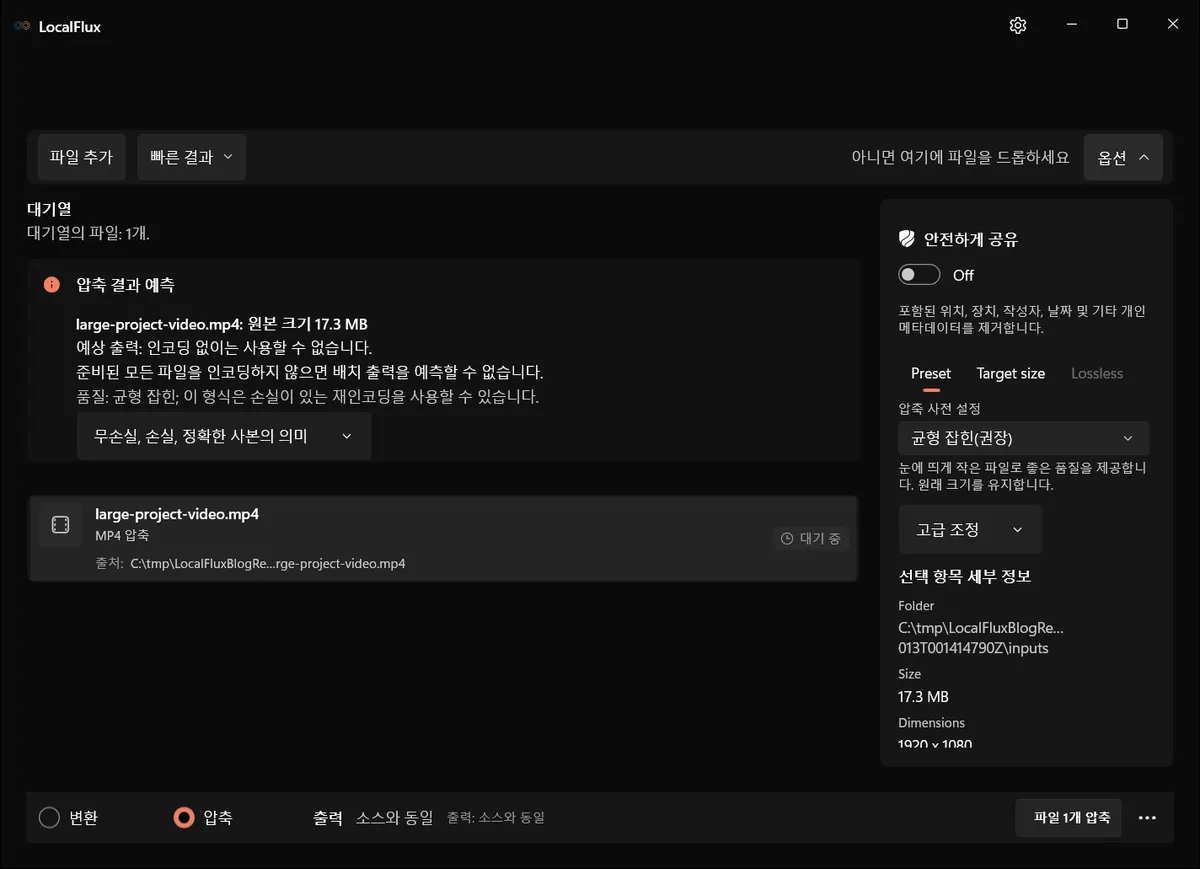Switch to the Target size tab

pyautogui.click(x=1011, y=373)
